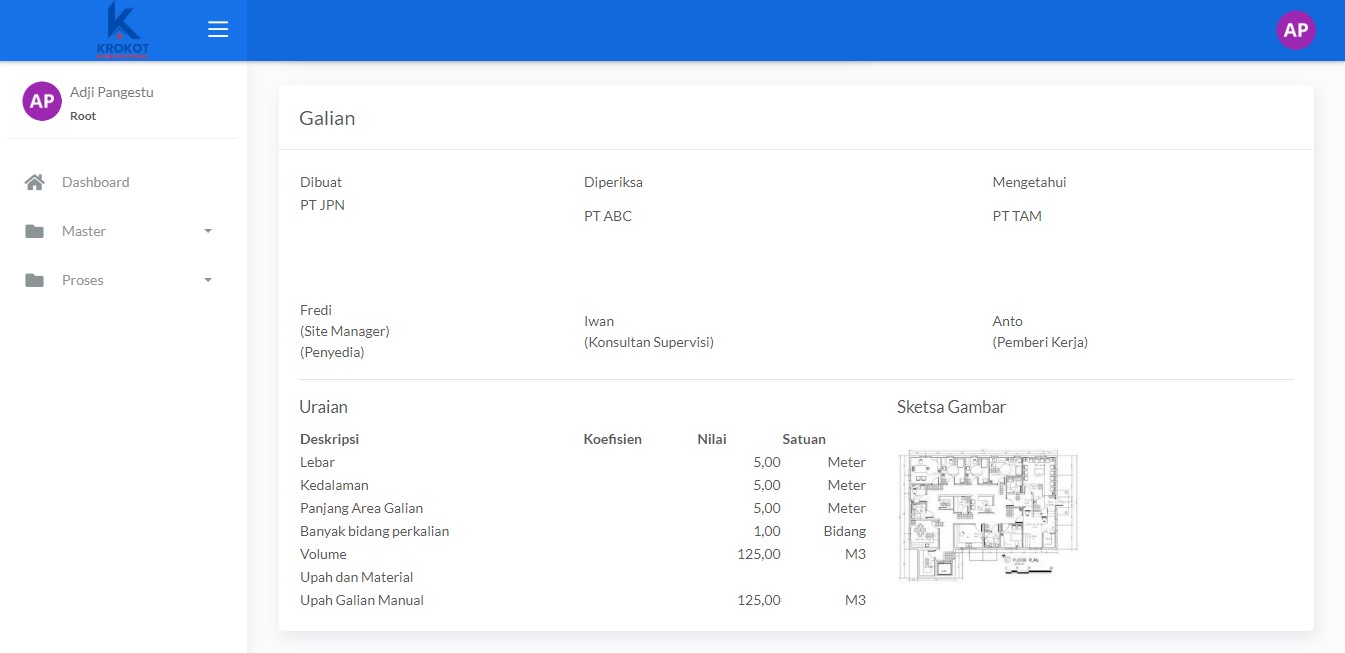Click the Krokot logo in the header

(122, 30)
